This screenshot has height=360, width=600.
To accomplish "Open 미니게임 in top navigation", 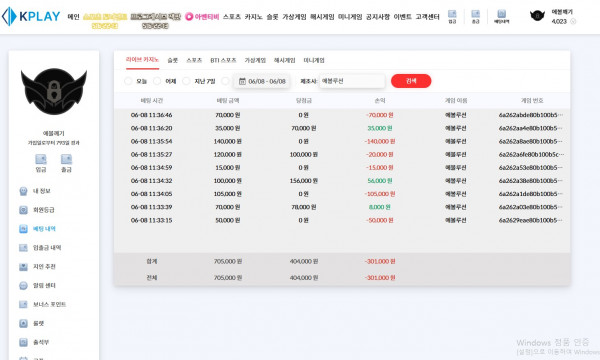I will pyautogui.click(x=350, y=17).
